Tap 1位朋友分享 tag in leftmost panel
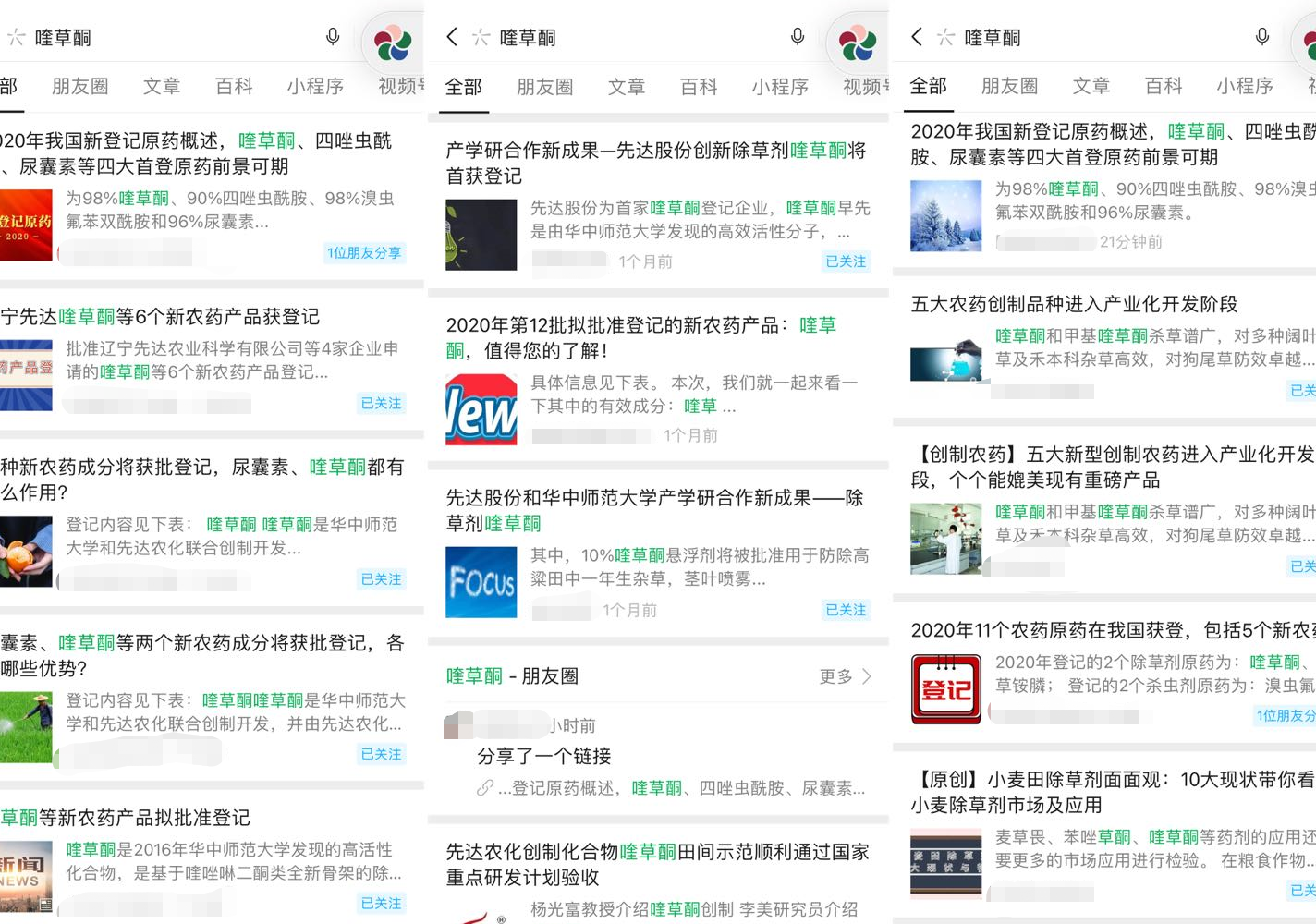Viewport: 1316px width, 924px height. pos(364,253)
